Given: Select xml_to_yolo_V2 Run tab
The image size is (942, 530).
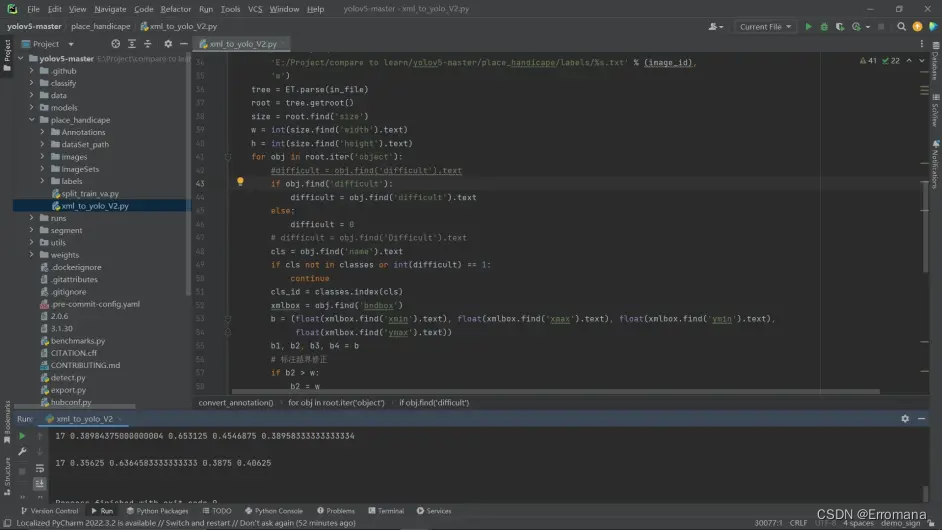Looking at the screenshot, I should (84, 419).
